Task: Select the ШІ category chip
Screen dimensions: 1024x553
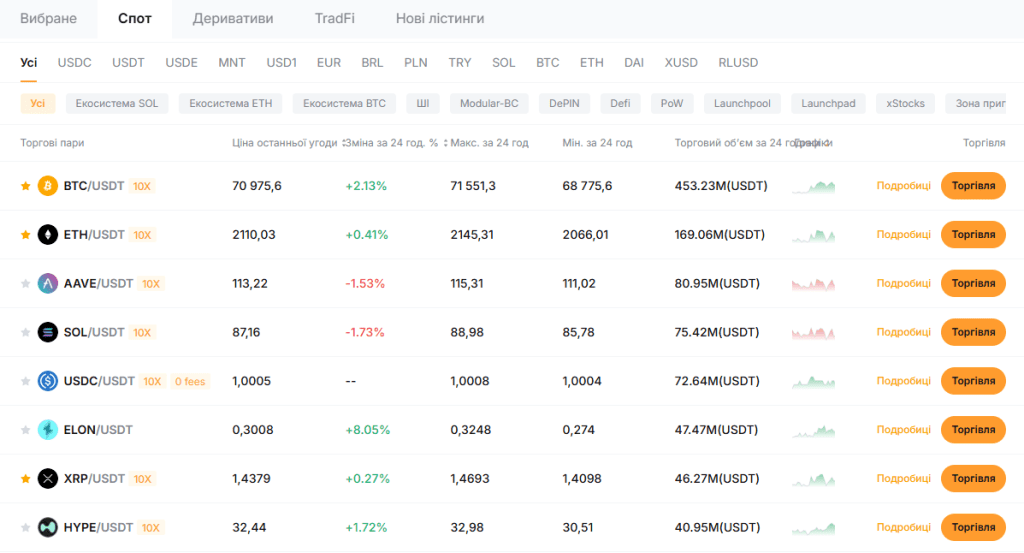Action: pyautogui.click(x=423, y=103)
